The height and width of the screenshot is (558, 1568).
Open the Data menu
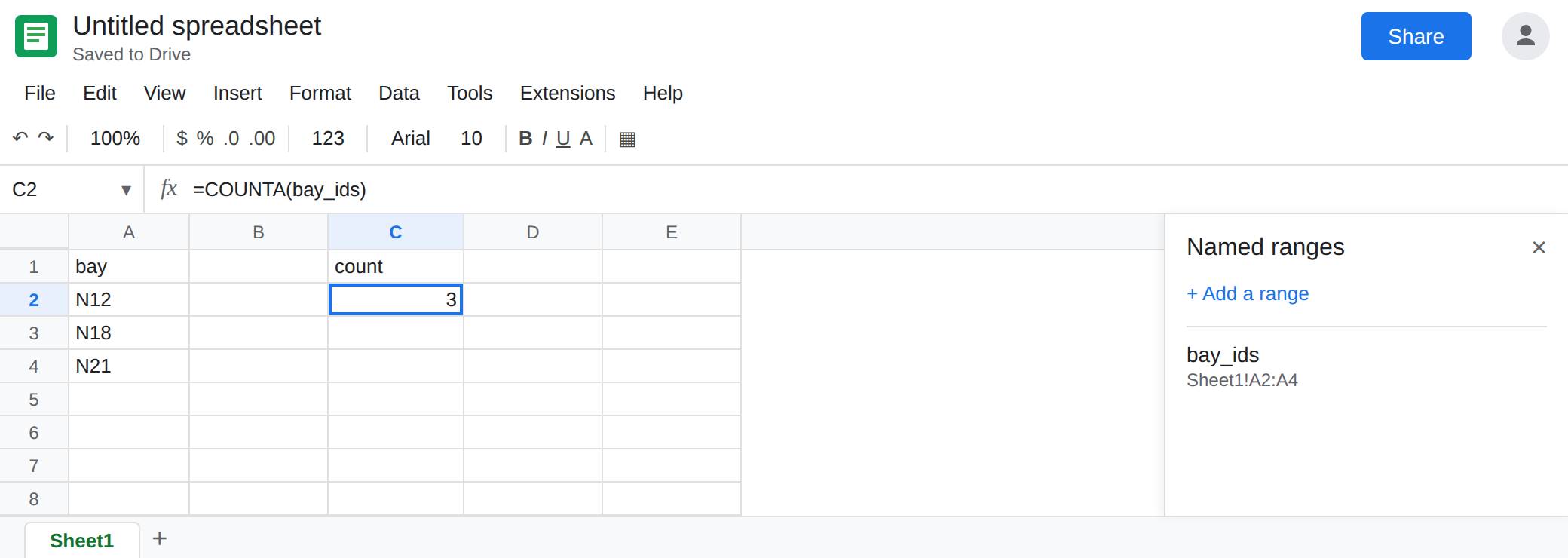[399, 93]
